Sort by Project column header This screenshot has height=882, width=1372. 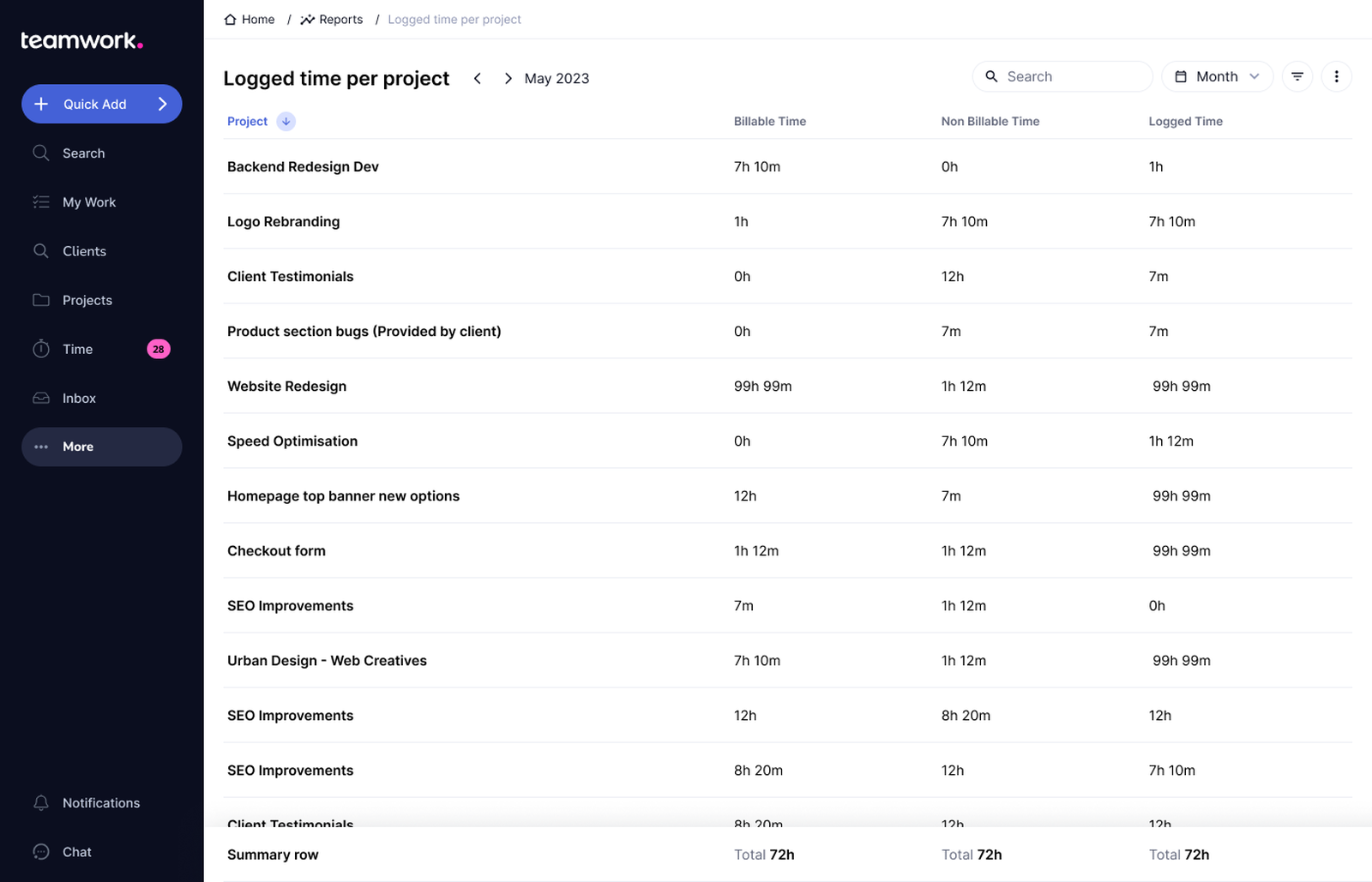(x=247, y=122)
